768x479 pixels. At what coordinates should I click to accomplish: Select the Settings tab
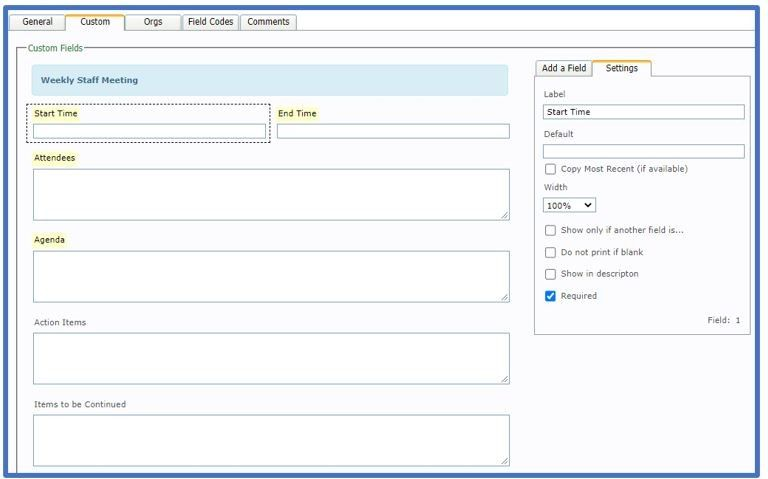pos(622,68)
